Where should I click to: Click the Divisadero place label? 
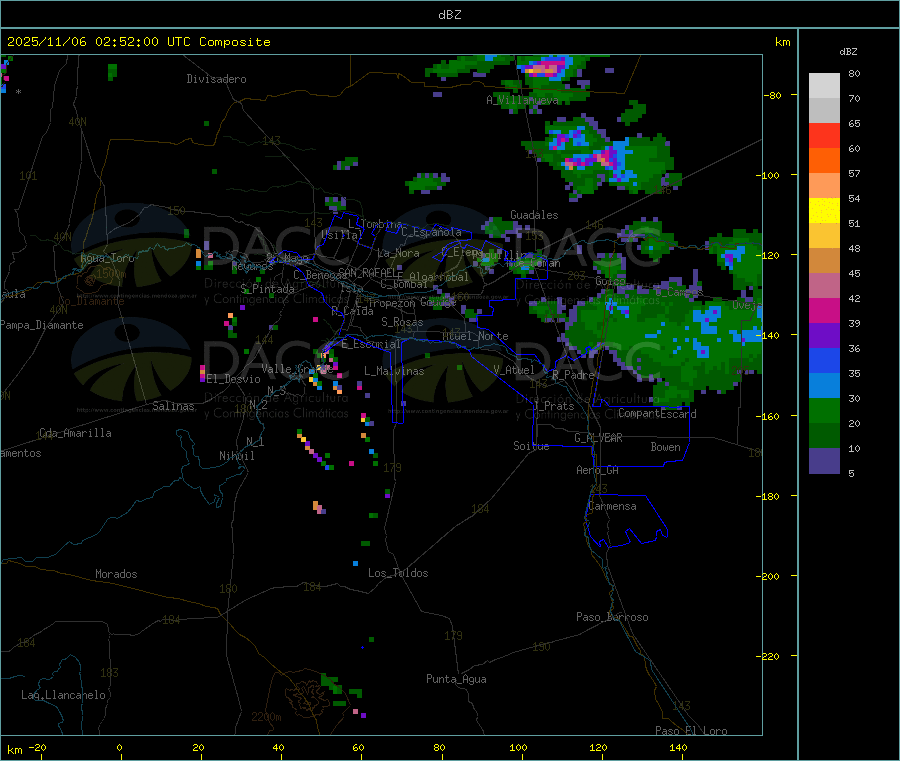pos(216,79)
